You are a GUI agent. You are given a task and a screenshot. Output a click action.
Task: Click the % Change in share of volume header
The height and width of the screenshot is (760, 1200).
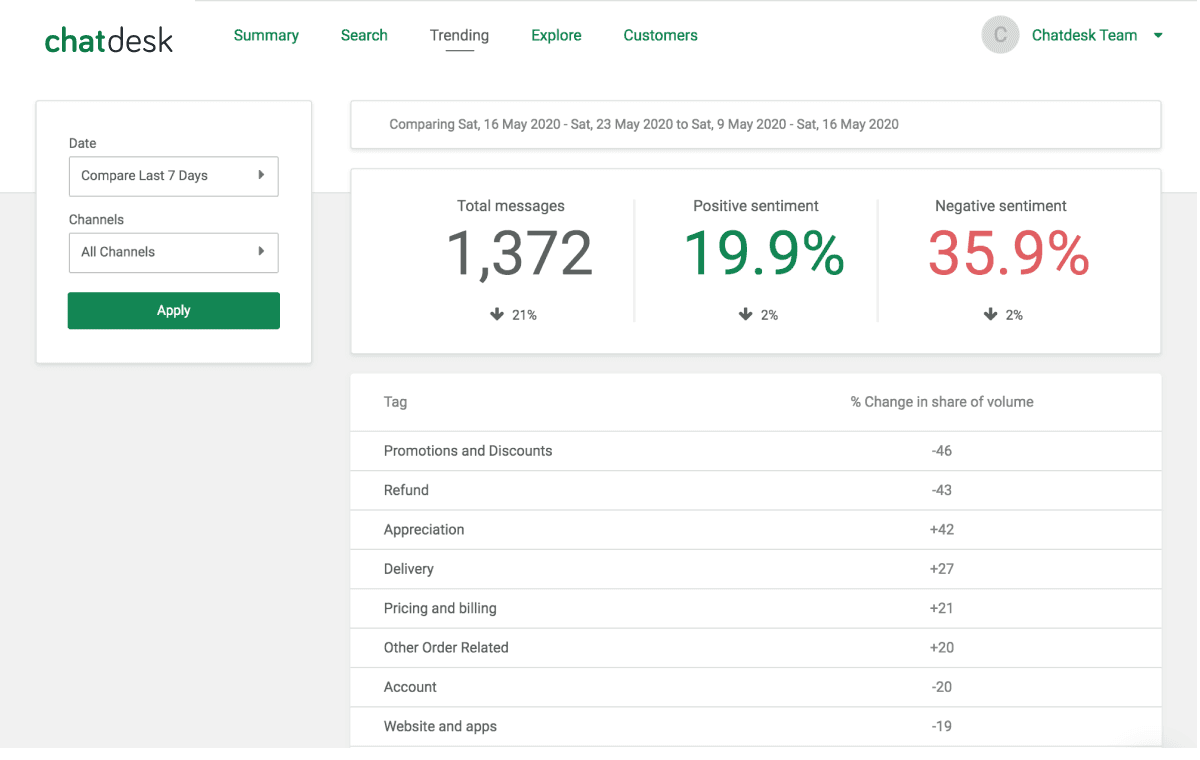click(940, 402)
